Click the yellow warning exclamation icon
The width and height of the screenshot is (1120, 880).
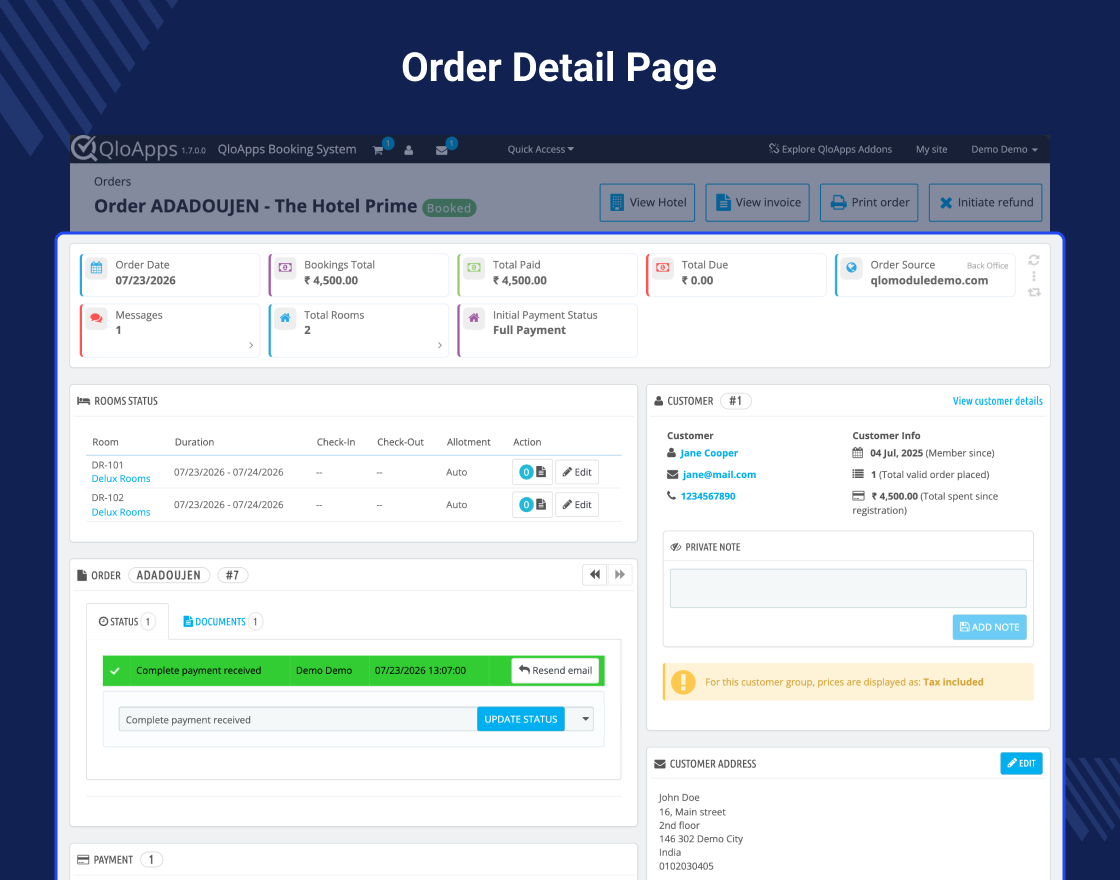tap(683, 682)
